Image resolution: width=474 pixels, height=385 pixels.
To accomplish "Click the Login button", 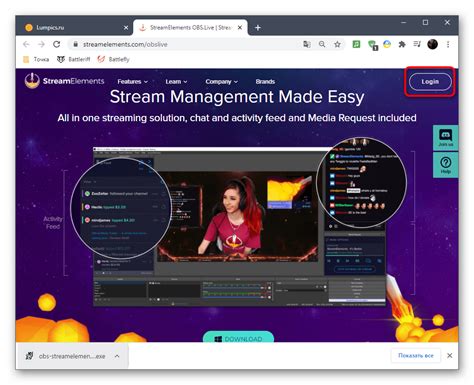I will click(430, 82).
